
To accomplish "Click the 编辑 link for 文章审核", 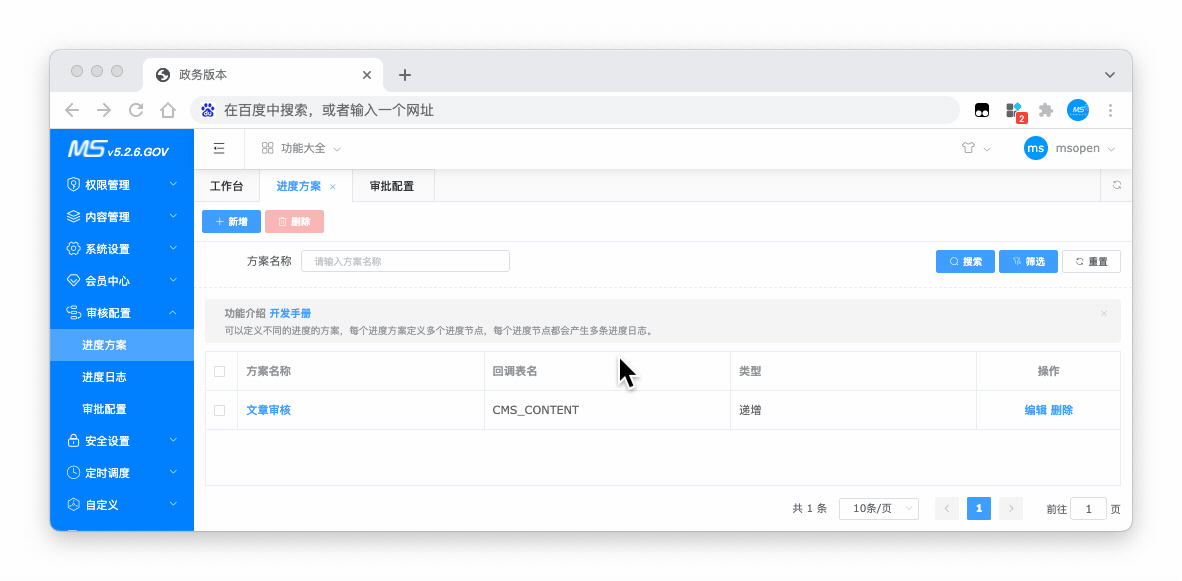I will pyautogui.click(x=1035, y=410).
